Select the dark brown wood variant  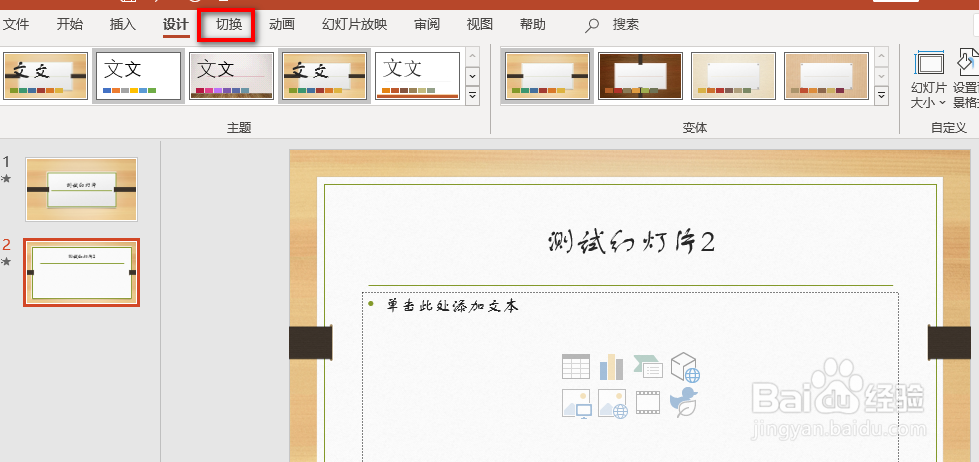pyautogui.click(x=640, y=76)
